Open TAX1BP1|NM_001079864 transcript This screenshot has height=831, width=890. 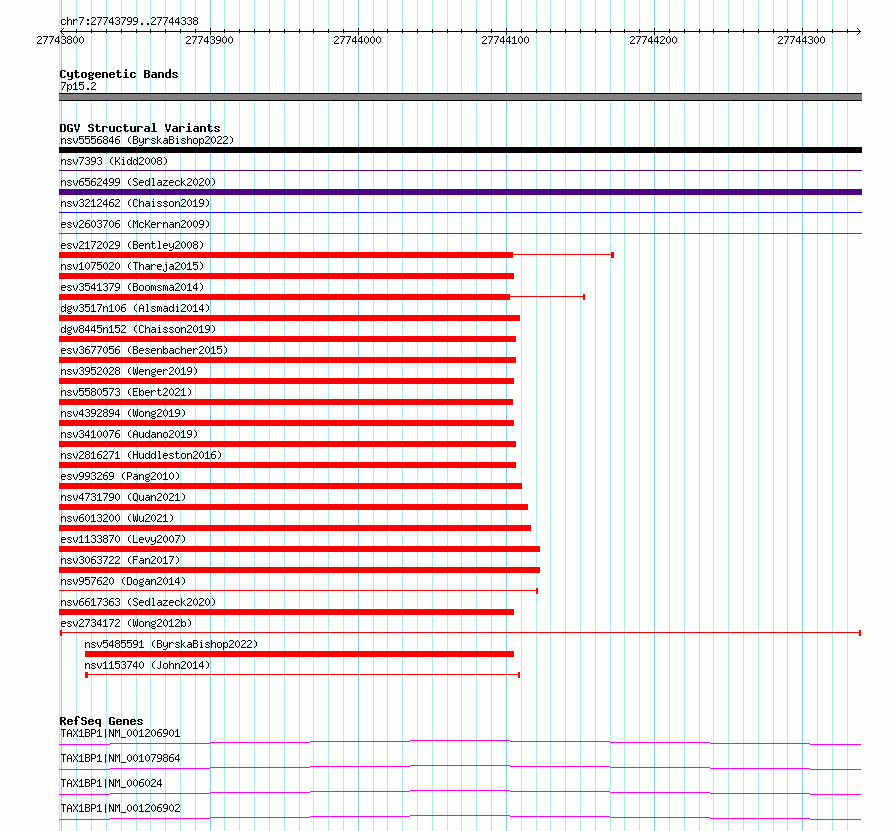click(x=120, y=758)
